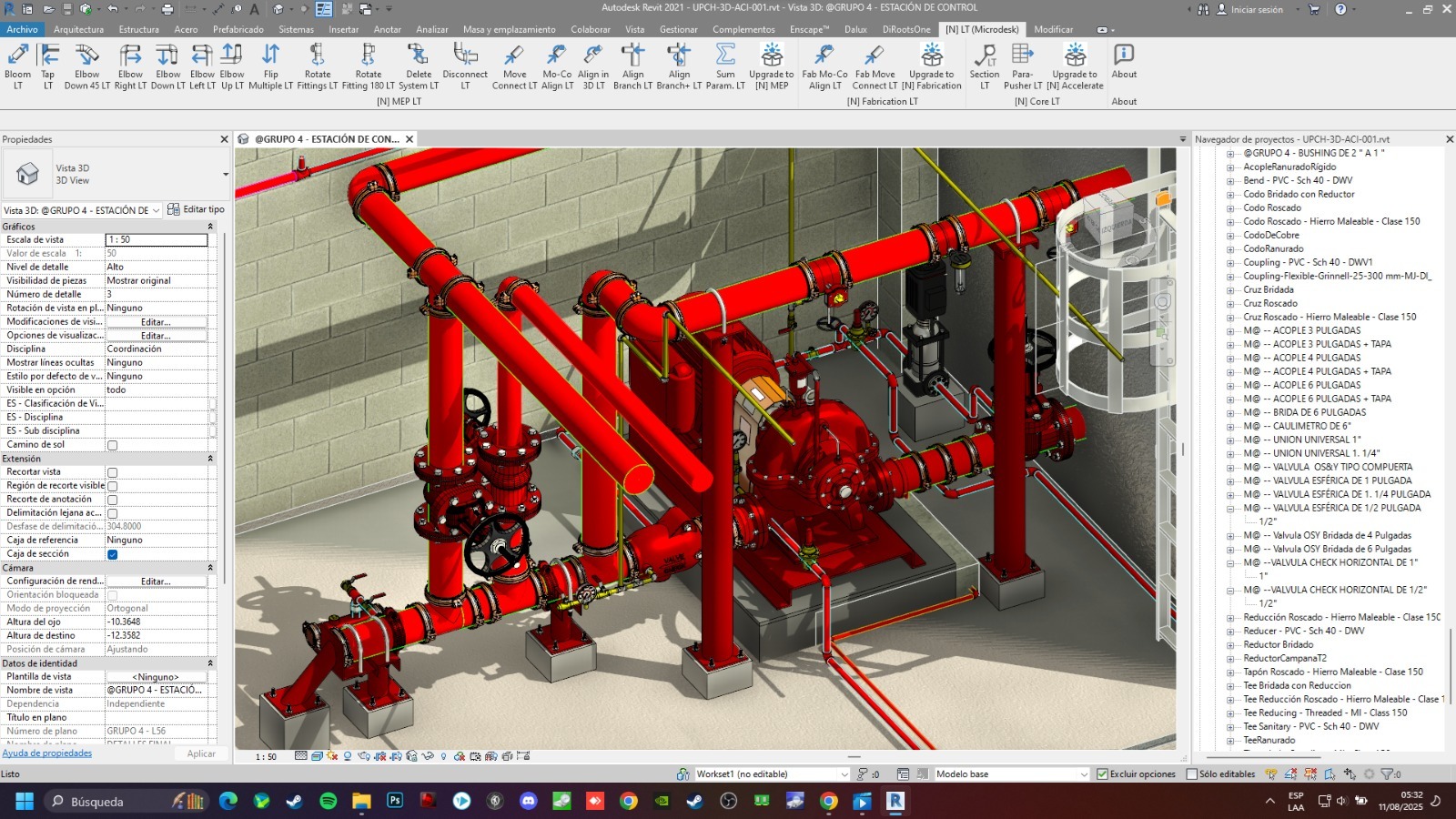Select Fab Mo-Co Align LT tool
The height and width of the screenshot is (819, 1456).
click(824, 66)
